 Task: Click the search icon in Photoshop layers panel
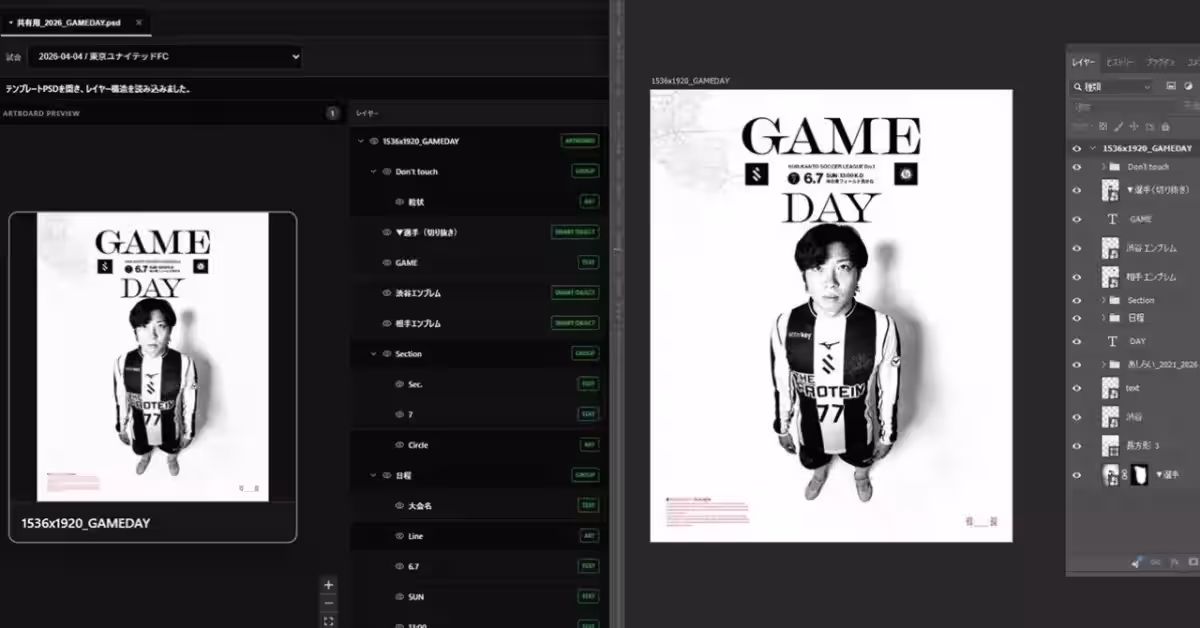pos(1077,87)
